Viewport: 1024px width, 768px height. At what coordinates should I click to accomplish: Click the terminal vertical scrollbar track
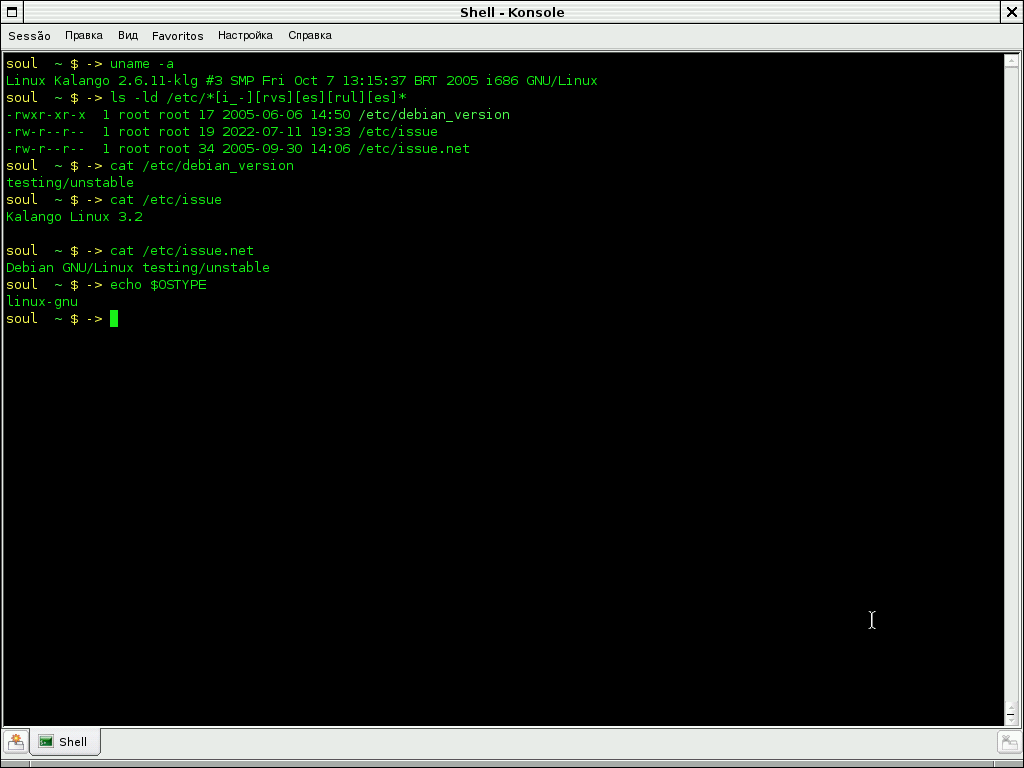point(1011,385)
